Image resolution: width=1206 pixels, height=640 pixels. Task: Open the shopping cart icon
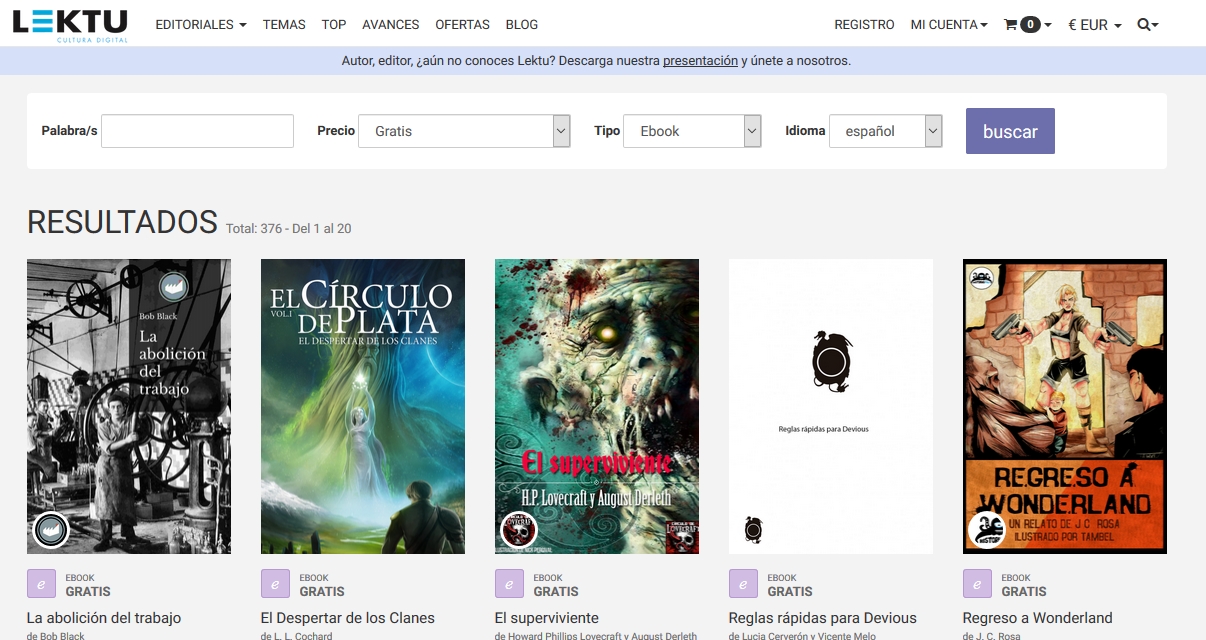click(1027, 25)
